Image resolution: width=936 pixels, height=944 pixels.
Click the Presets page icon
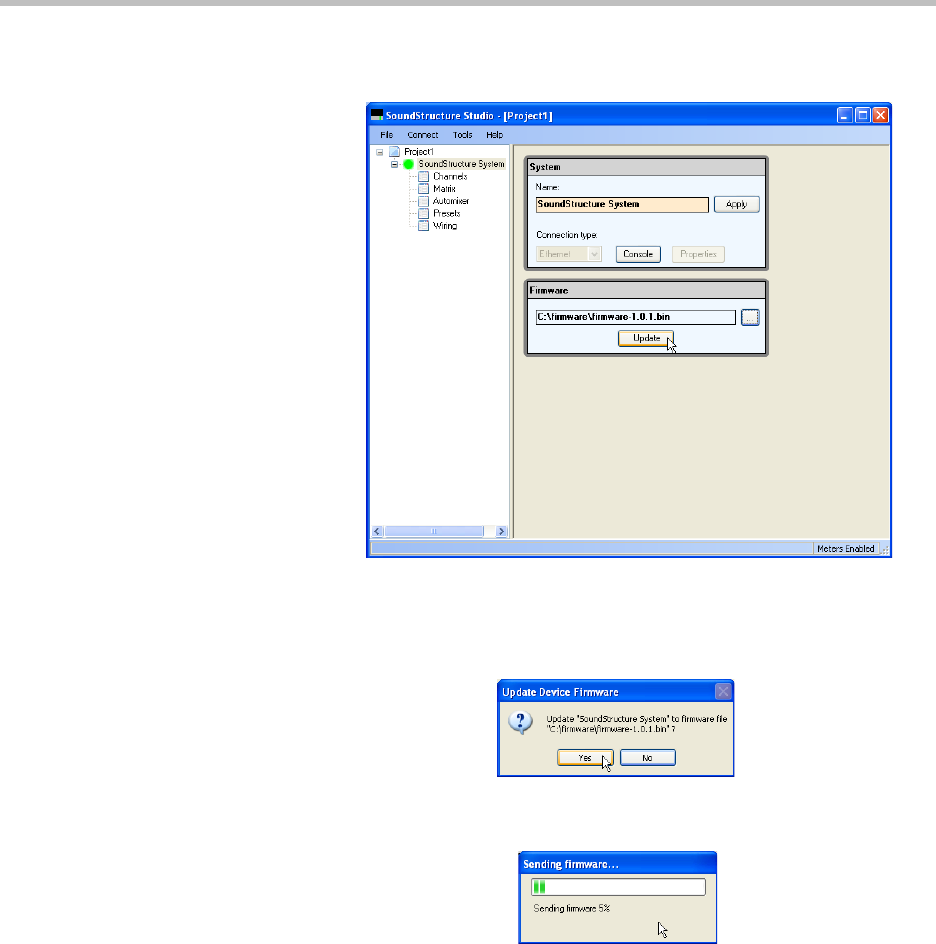(424, 213)
